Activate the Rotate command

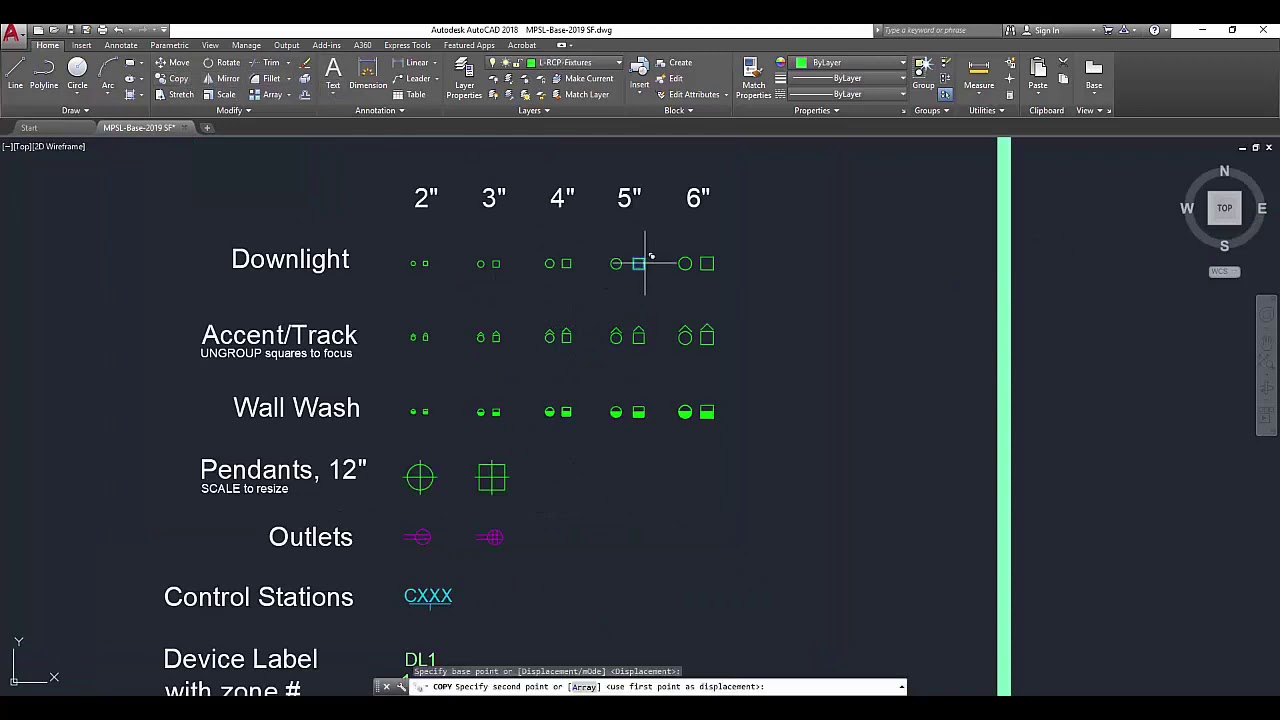tap(221, 62)
